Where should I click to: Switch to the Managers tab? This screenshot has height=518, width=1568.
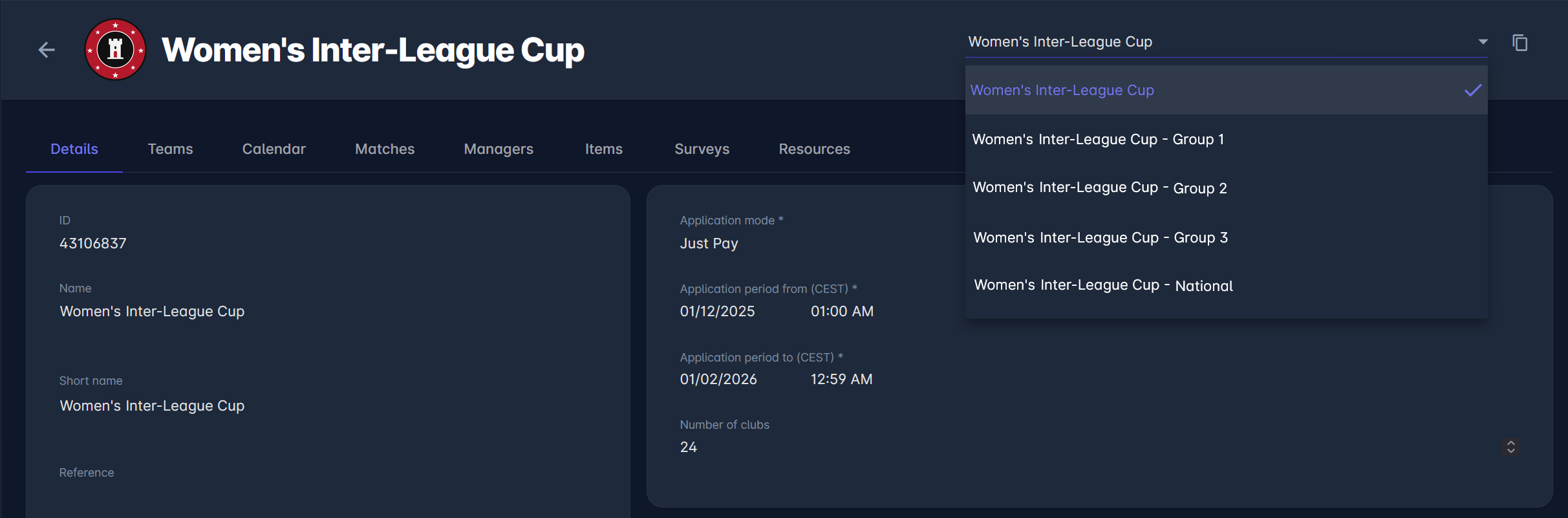point(499,149)
